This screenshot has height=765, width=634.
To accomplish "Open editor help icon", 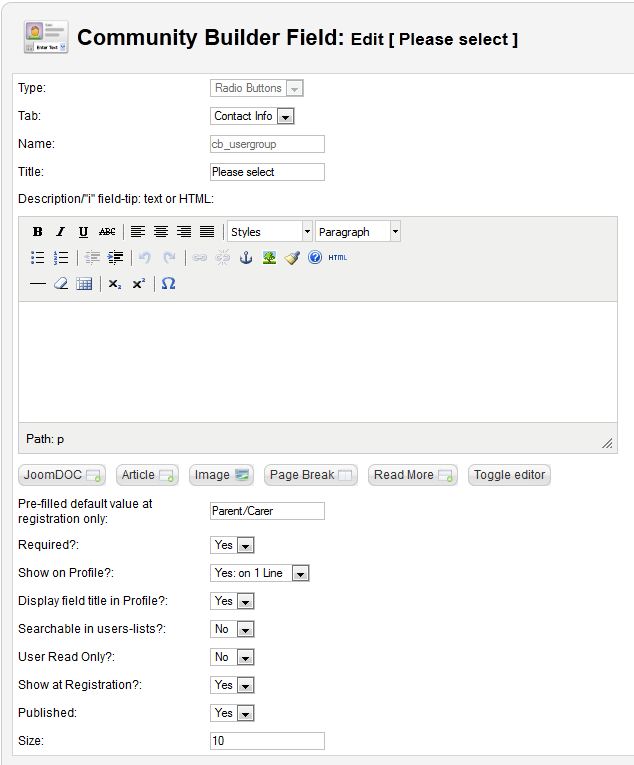I will coord(315,257).
